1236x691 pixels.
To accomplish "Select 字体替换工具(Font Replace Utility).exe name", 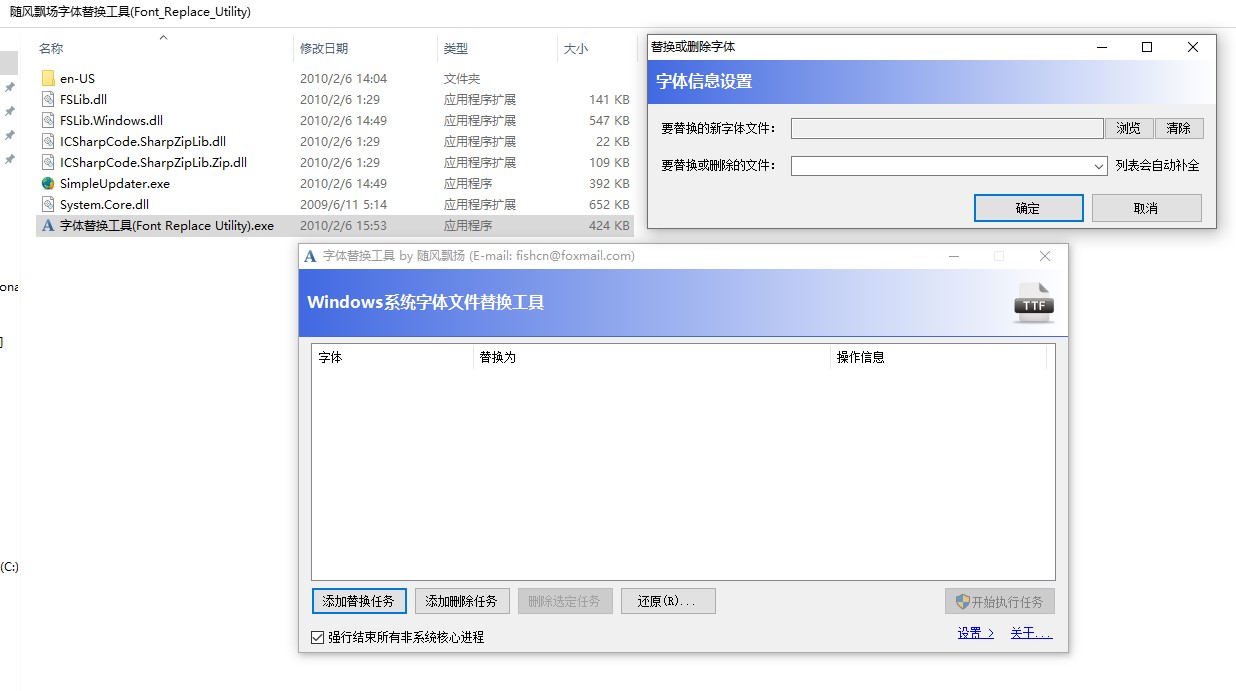I will (167, 225).
